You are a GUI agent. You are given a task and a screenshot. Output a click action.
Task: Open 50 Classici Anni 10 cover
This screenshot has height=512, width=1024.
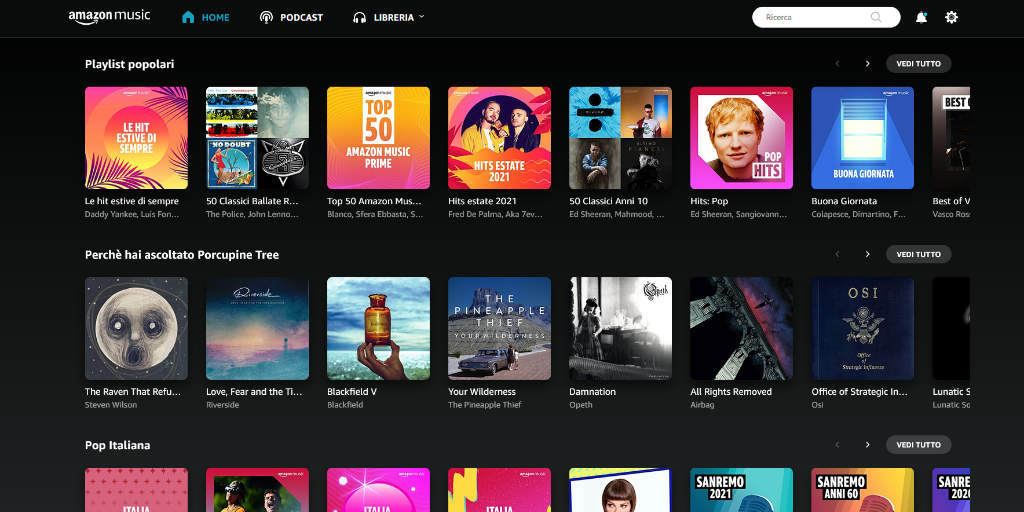[x=620, y=138]
